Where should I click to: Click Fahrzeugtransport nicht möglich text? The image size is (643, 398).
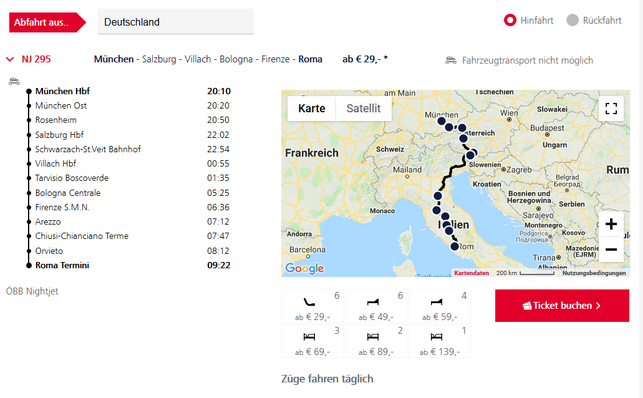[x=527, y=61]
